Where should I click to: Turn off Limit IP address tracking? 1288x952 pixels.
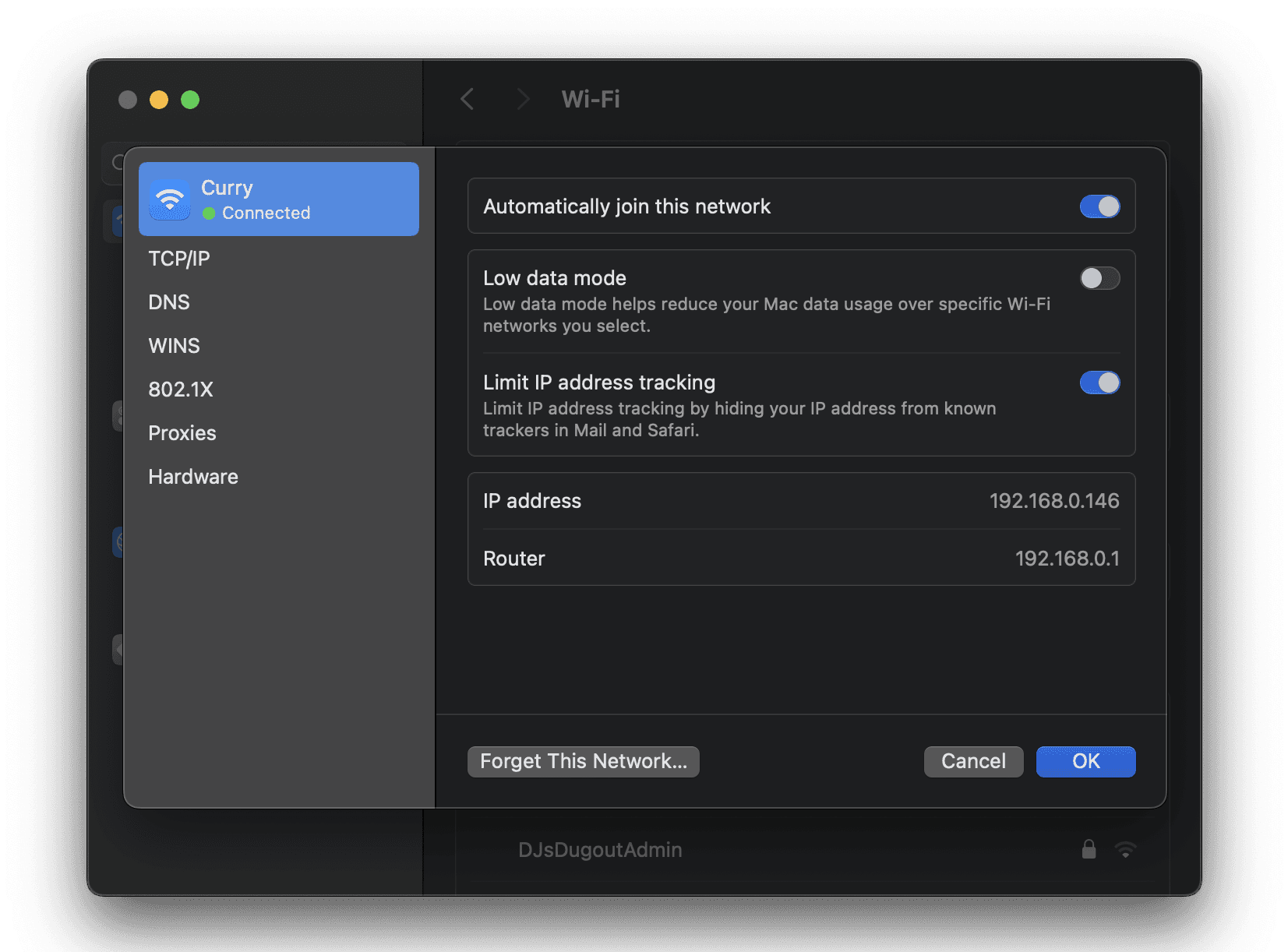(x=1100, y=383)
